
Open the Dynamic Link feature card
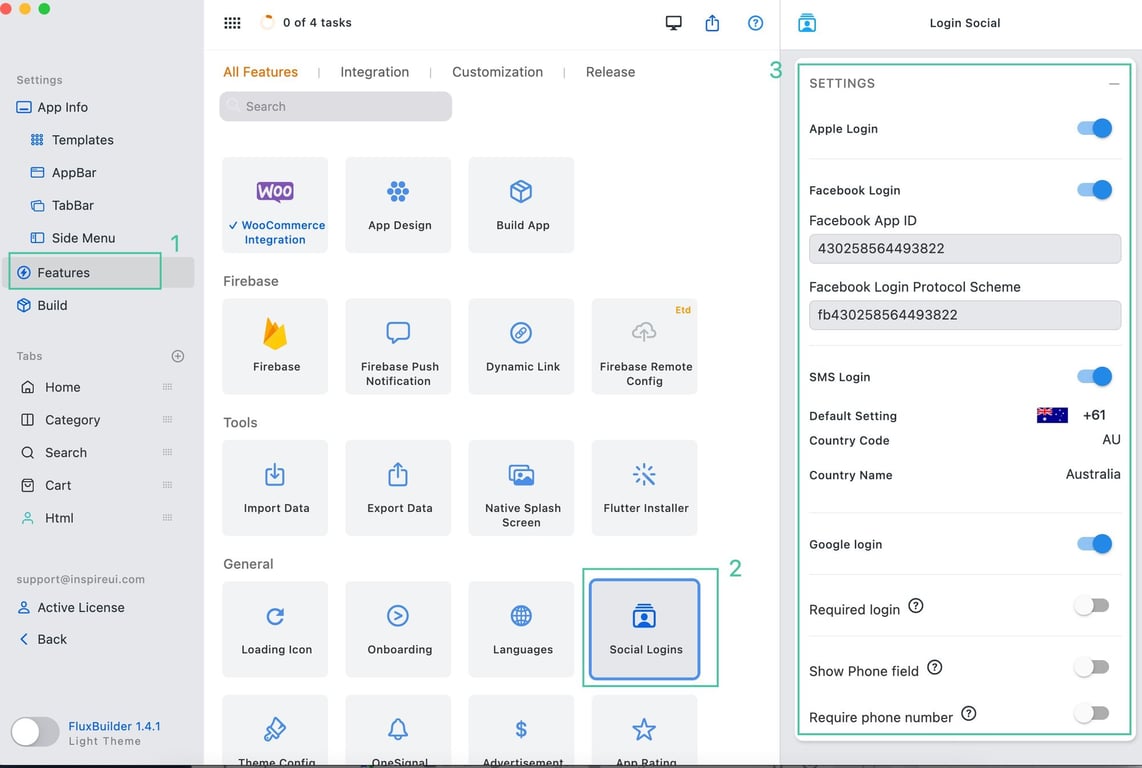(521, 346)
